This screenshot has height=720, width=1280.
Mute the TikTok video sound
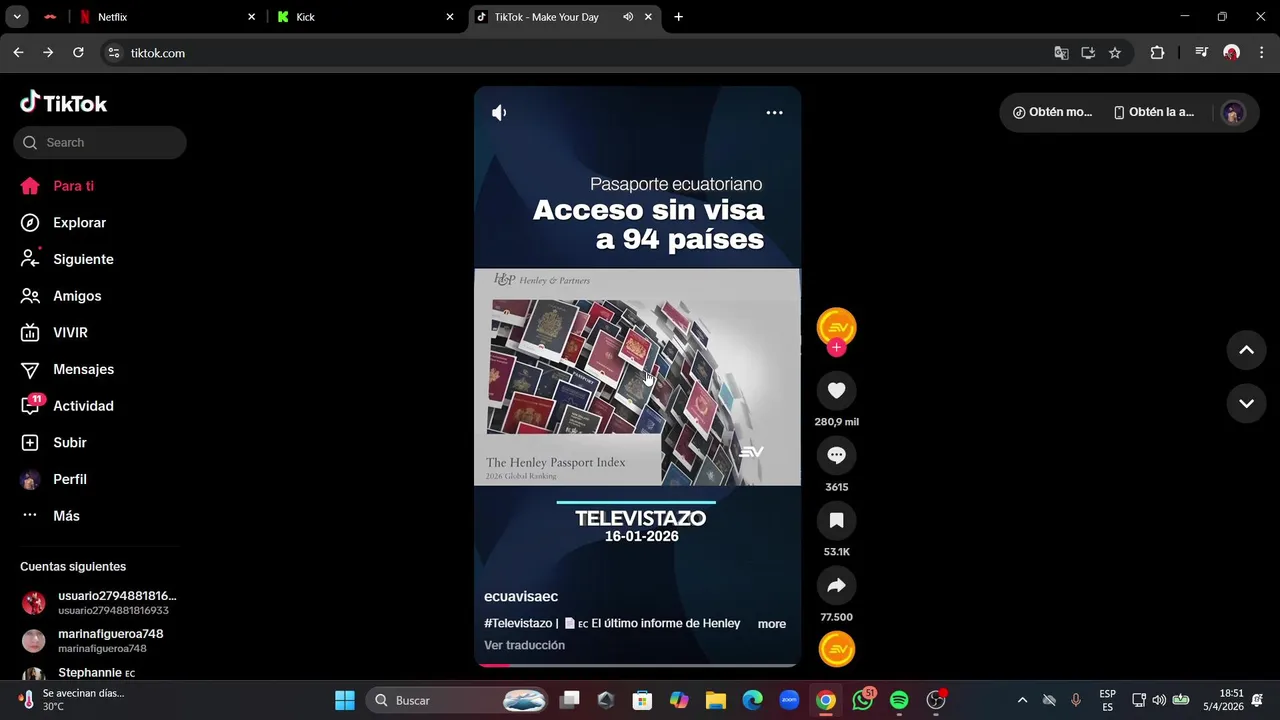click(499, 113)
